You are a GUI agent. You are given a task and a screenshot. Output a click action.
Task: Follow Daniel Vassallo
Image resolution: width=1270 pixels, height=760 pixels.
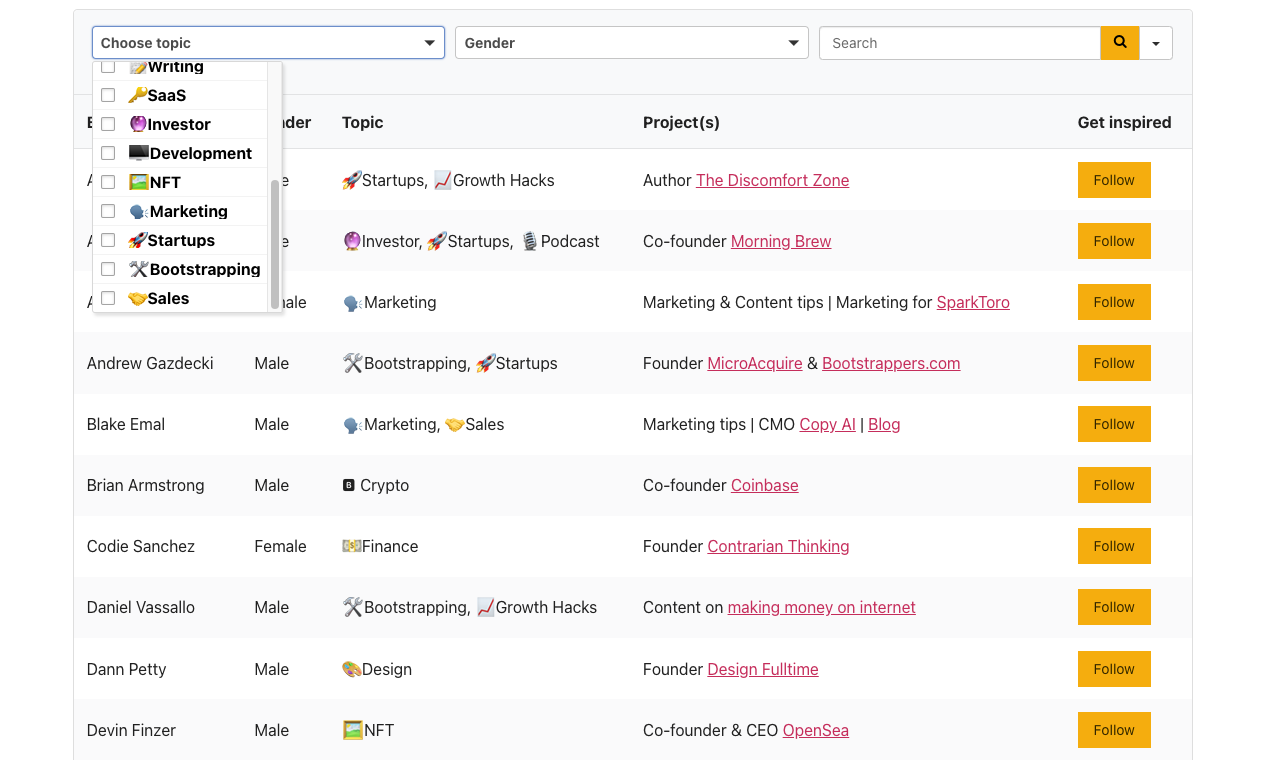[1114, 607]
